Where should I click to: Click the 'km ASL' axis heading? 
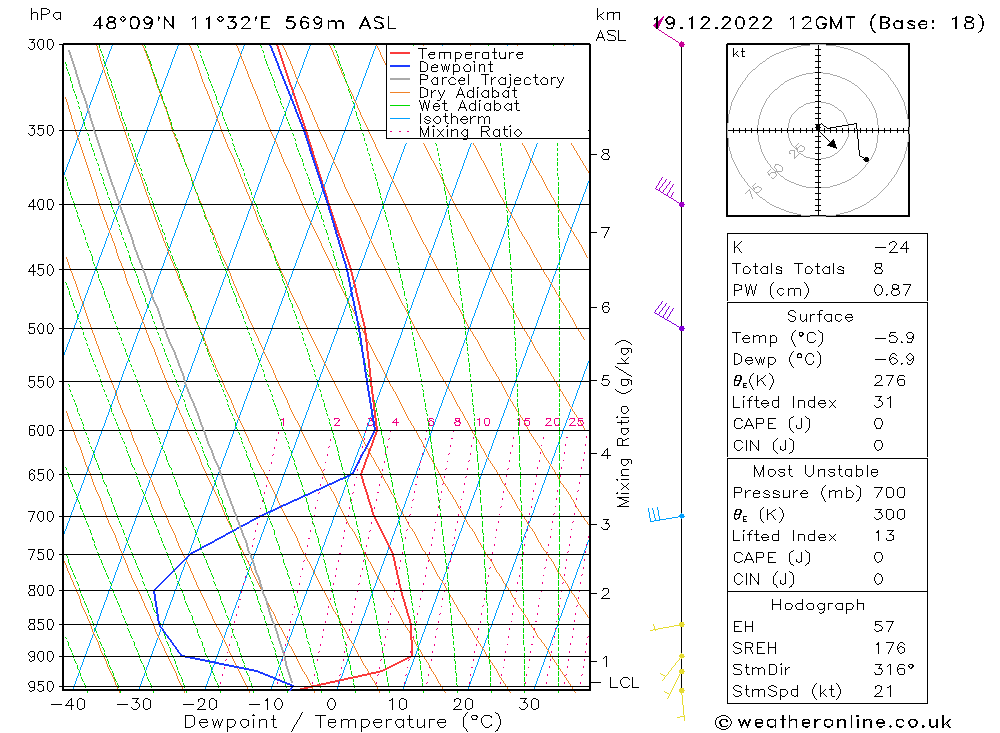coord(610,26)
